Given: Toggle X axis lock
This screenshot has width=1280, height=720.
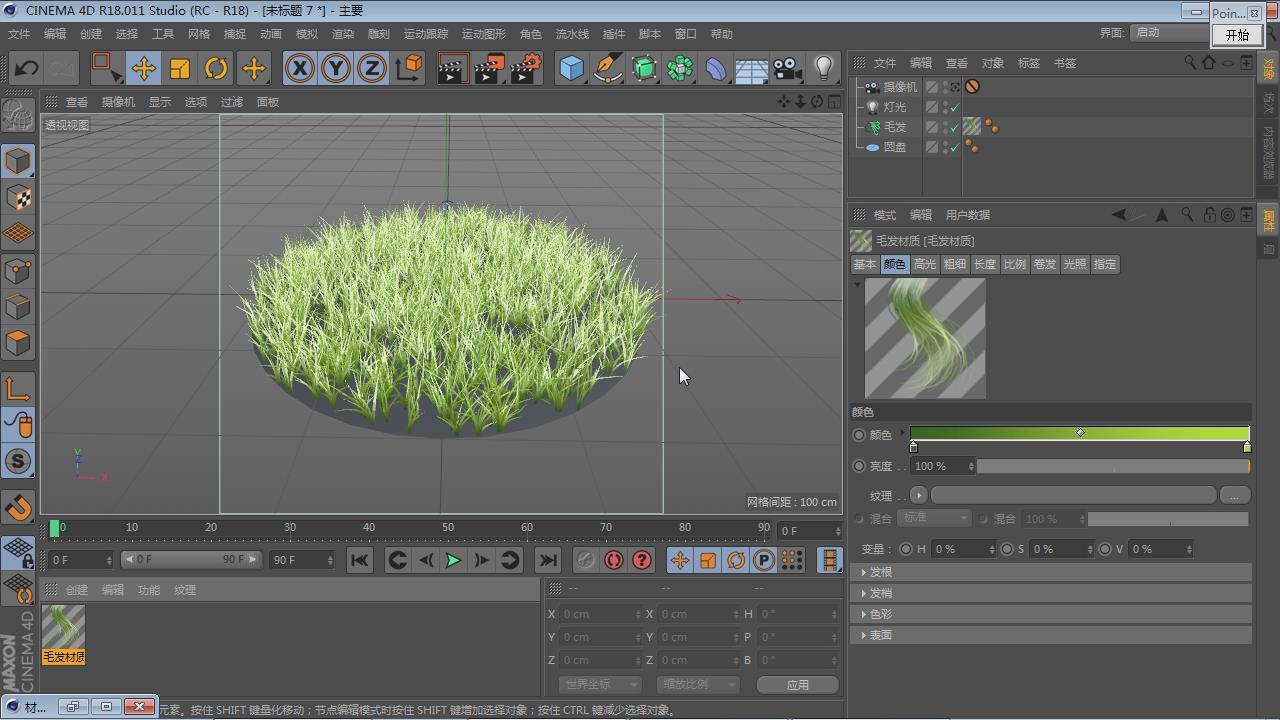Looking at the screenshot, I should (299, 68).
